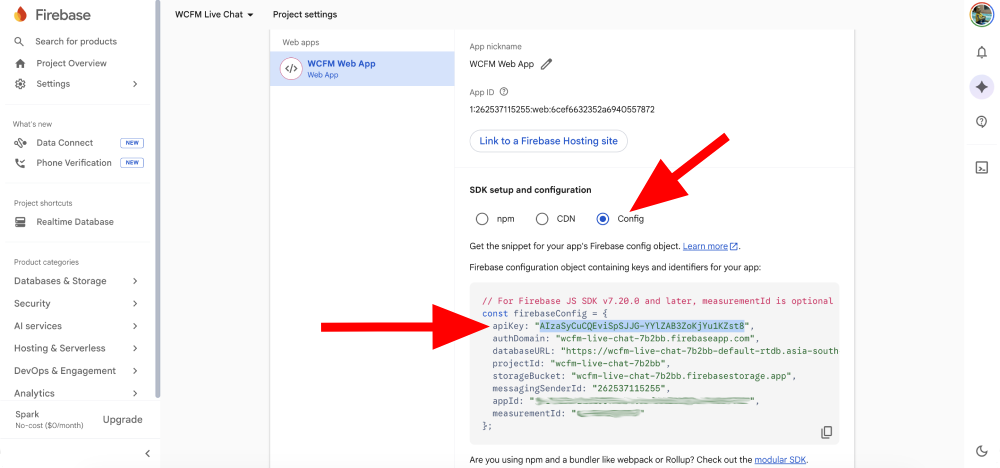Select the npm radio button

[482, 219]
